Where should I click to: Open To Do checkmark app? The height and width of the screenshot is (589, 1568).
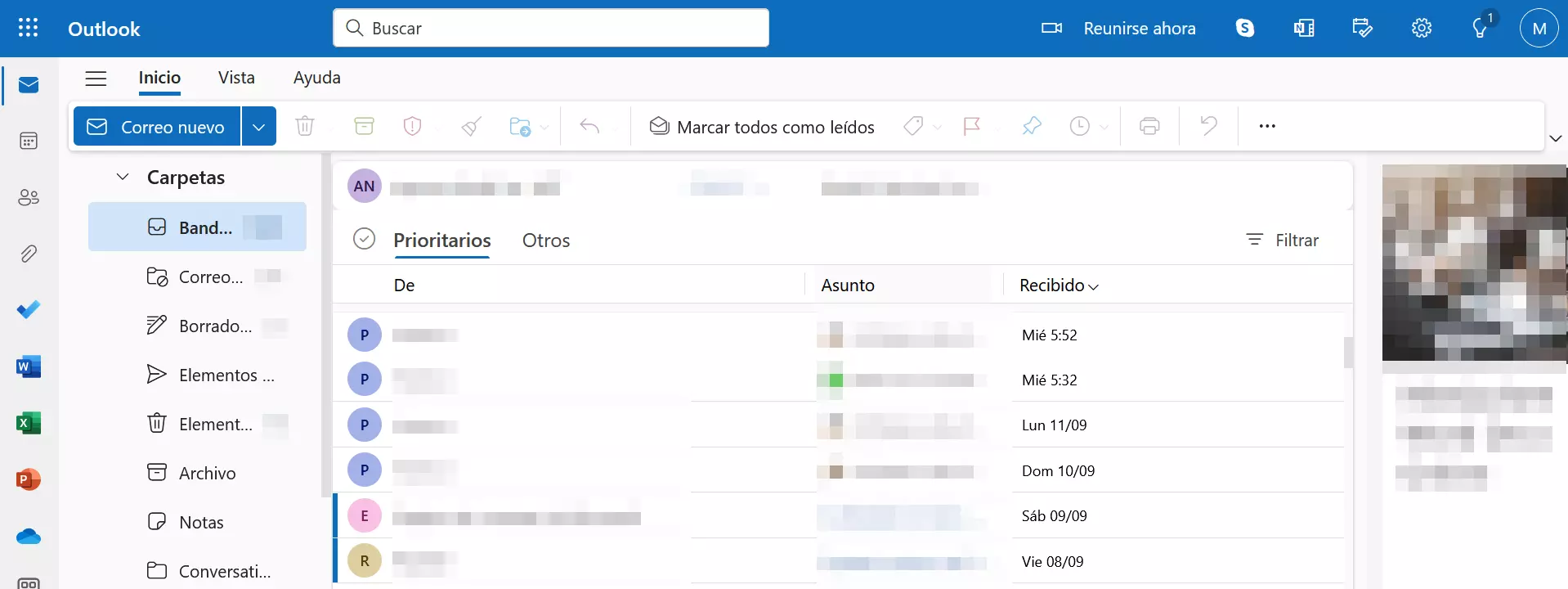(x=29, y=310)
